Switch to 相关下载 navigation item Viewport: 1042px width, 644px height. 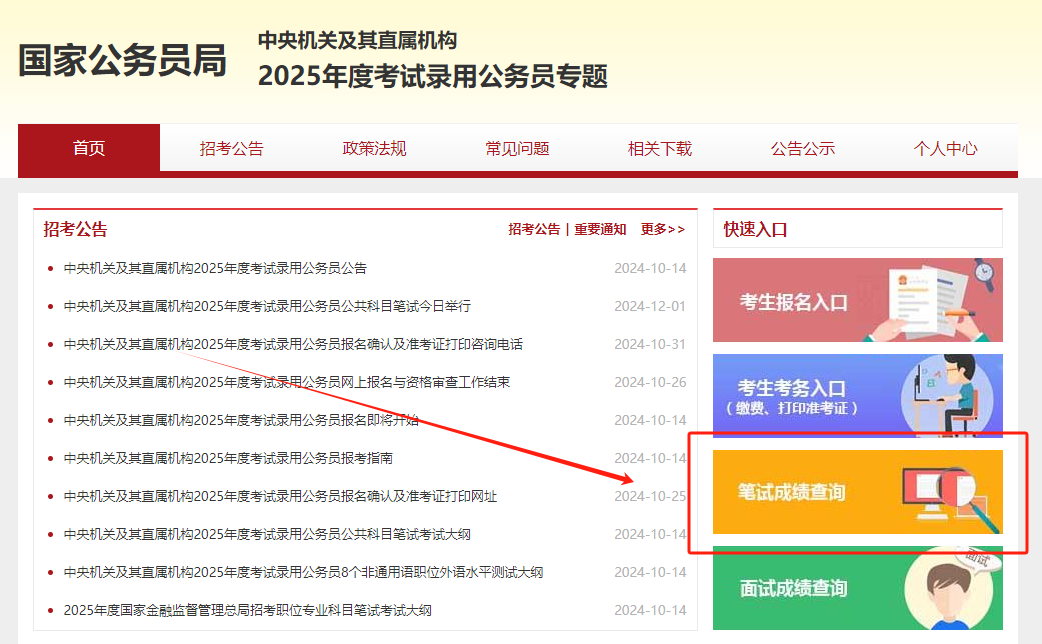(x=660, y=149)
